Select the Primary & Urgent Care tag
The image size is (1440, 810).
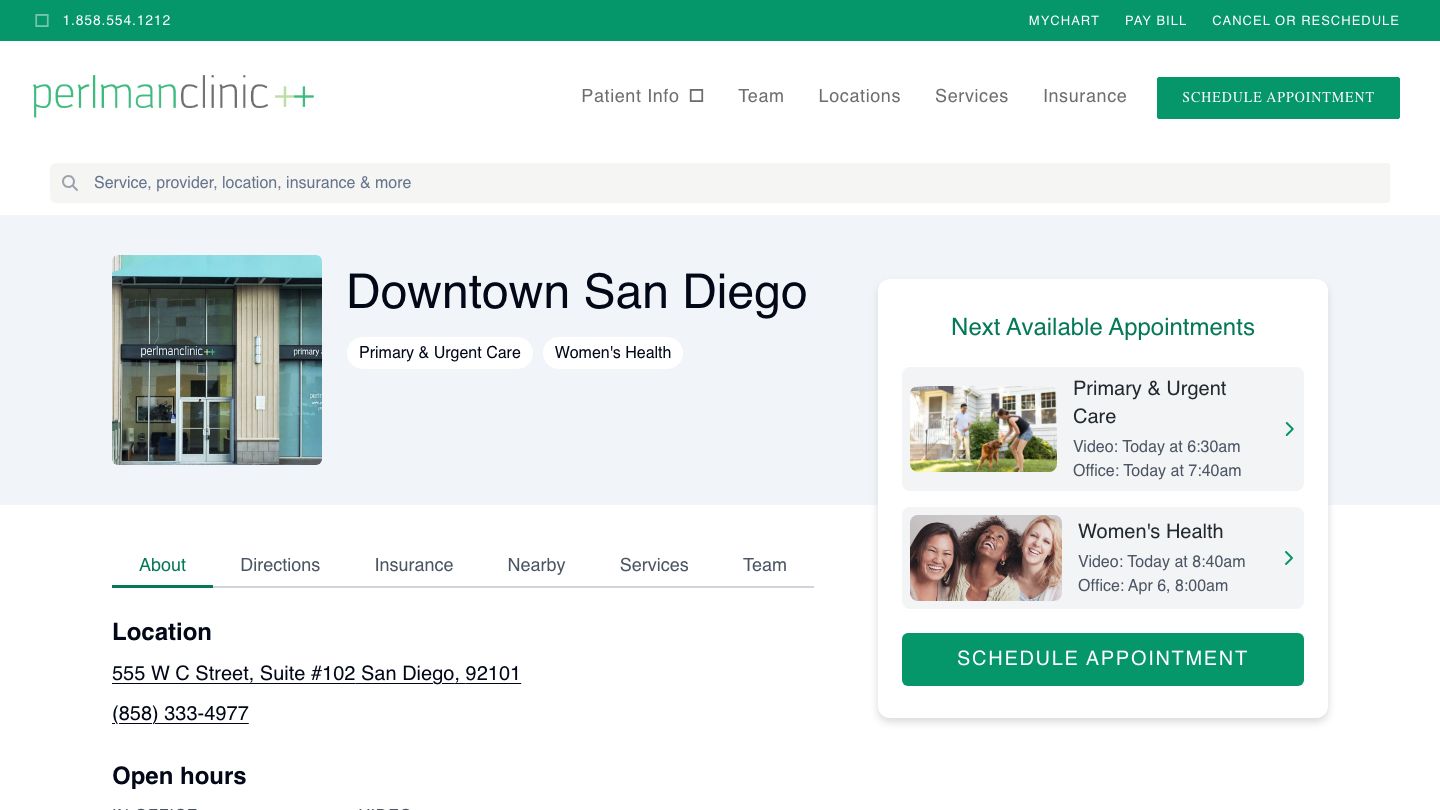coord(439,352)
